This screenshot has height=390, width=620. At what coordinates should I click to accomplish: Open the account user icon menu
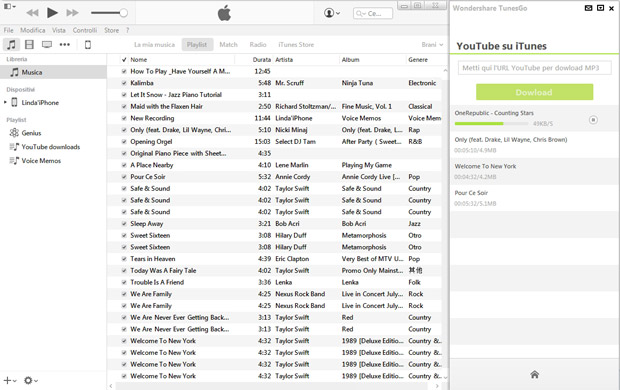click(331, 13)
